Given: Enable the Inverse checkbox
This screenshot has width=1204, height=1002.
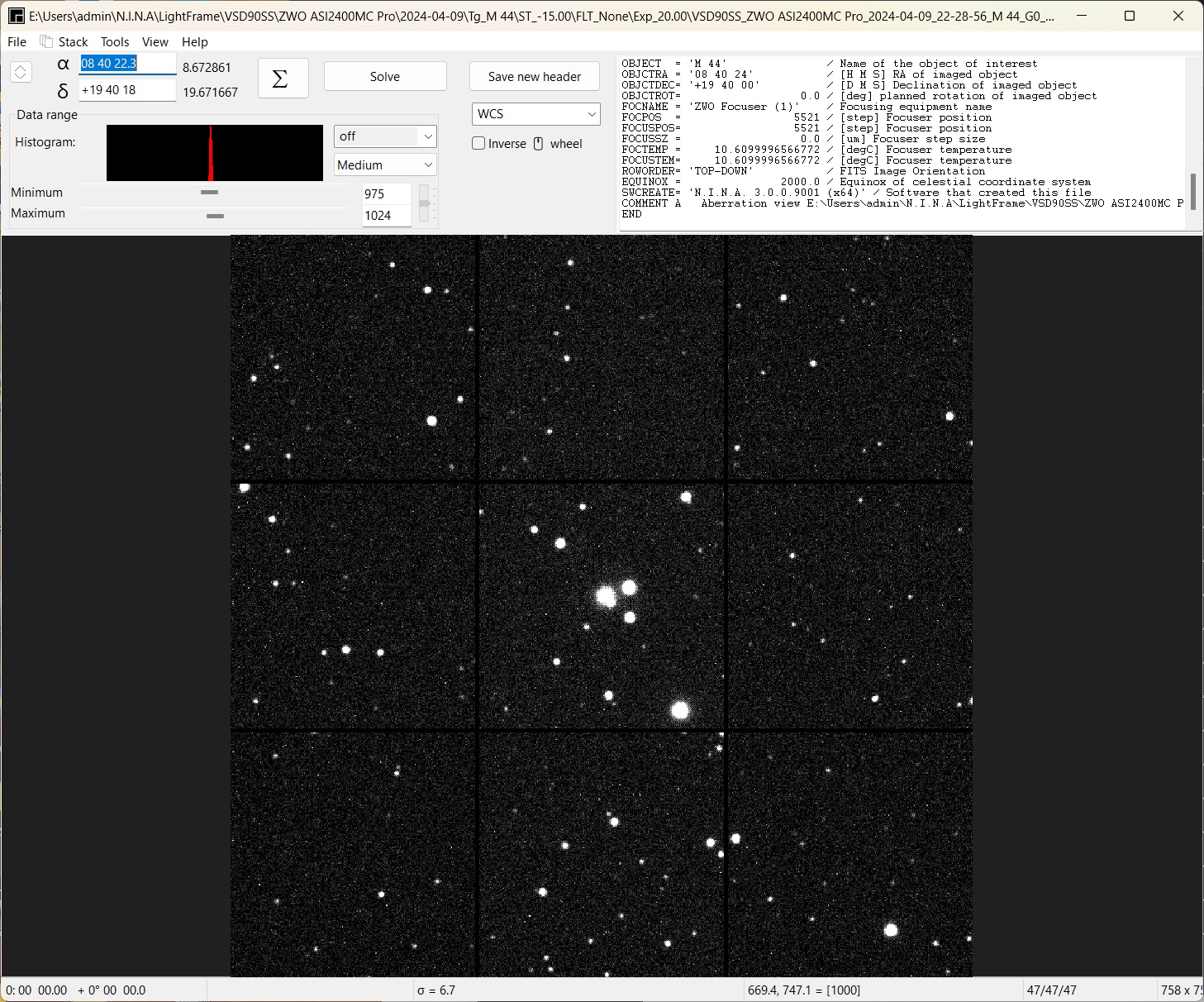Looking at the screenshot, I should coord(478,143).
